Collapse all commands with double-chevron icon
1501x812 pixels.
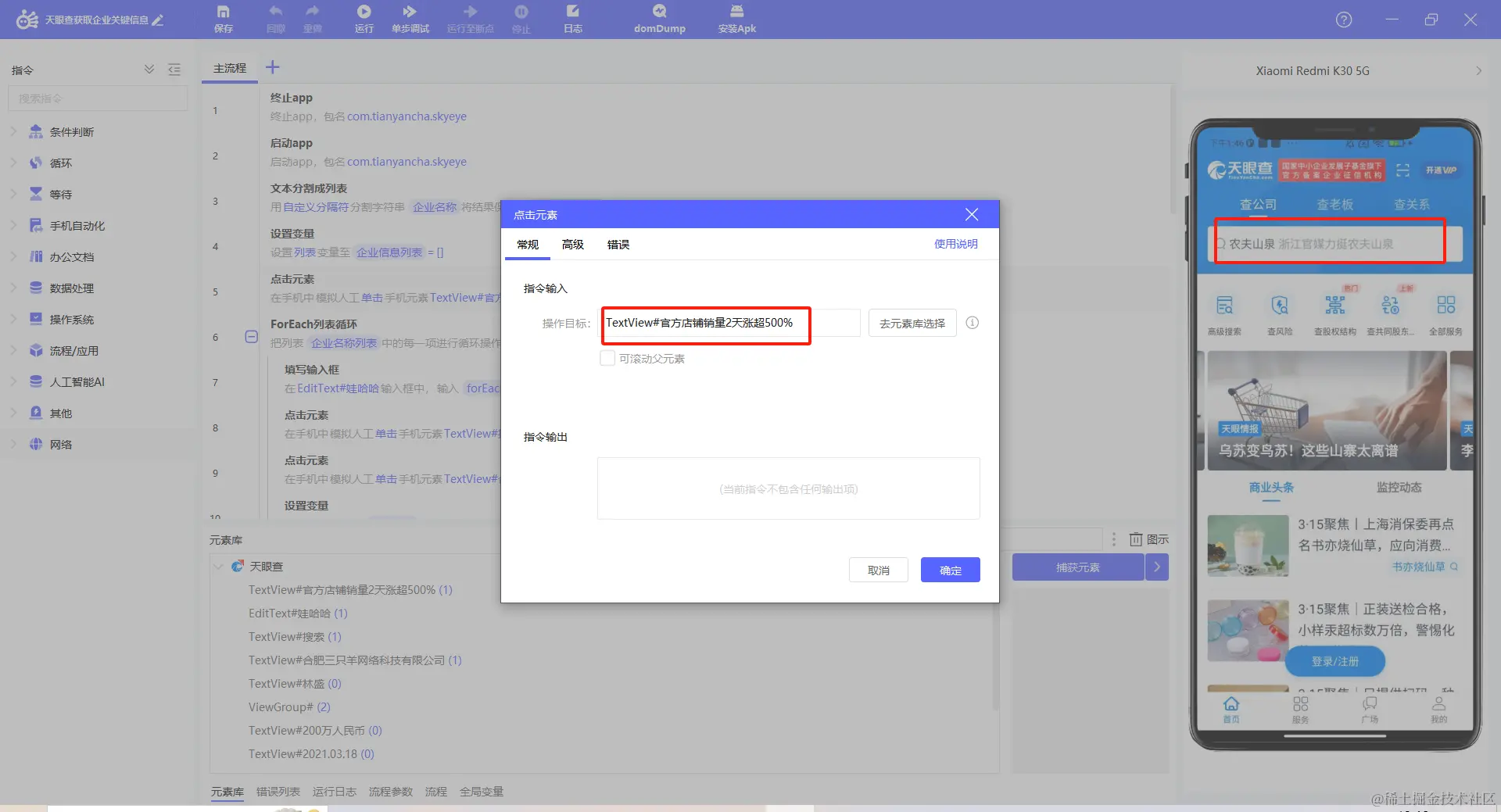click(149, 70)
